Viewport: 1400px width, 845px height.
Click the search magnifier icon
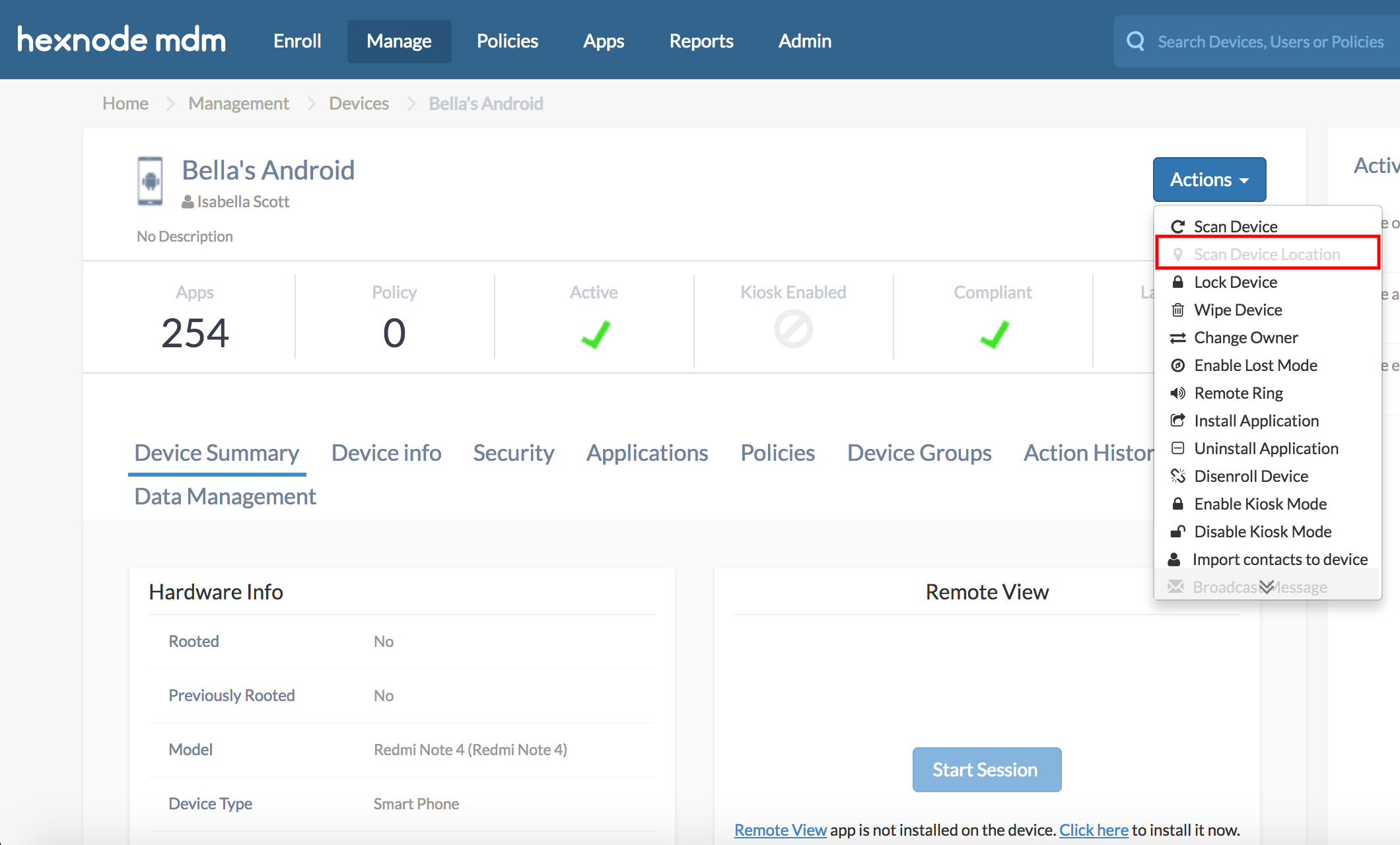tap(1136, 41)
